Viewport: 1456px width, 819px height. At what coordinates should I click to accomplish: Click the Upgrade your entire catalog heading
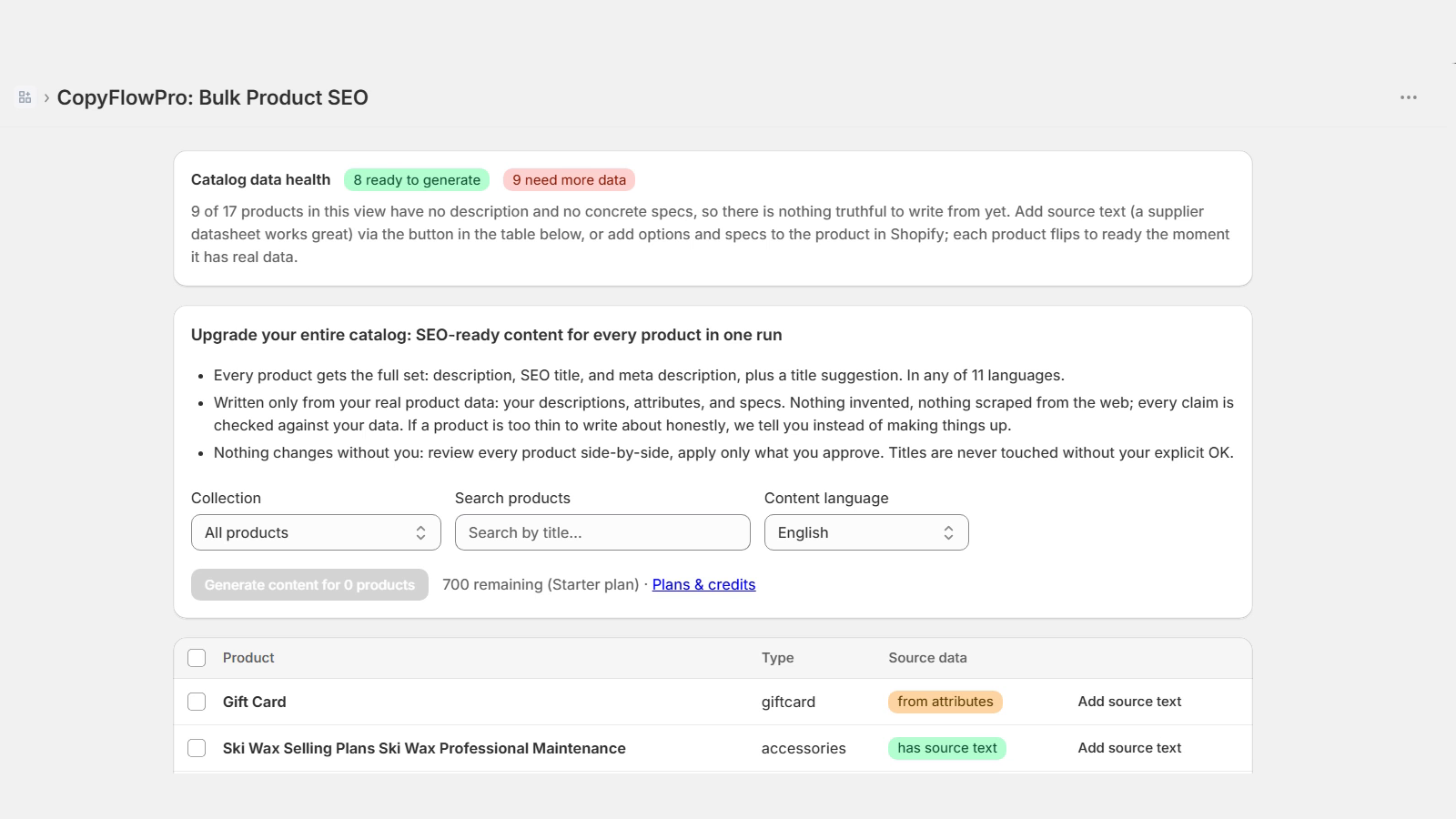(487, 335)
